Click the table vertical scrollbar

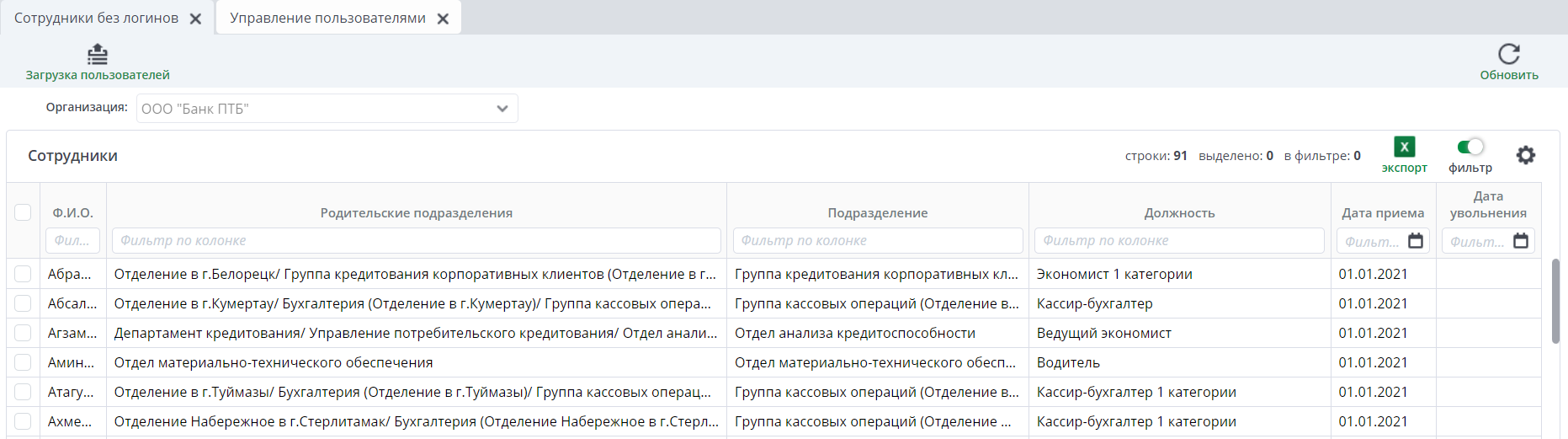pyautogui.click(x=1555, y=302)
